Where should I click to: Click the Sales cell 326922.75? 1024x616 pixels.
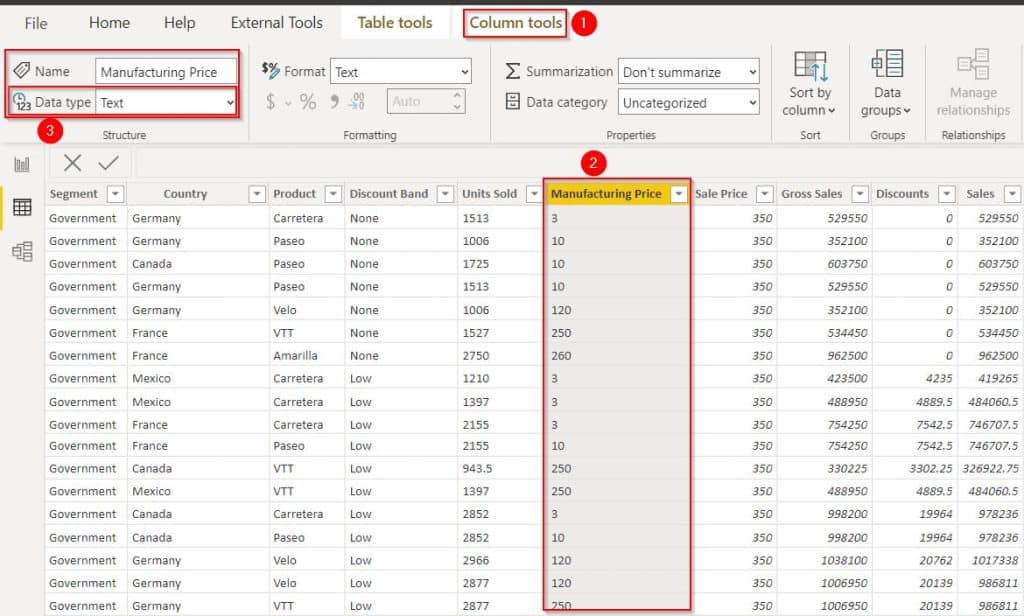coord(990,469)
